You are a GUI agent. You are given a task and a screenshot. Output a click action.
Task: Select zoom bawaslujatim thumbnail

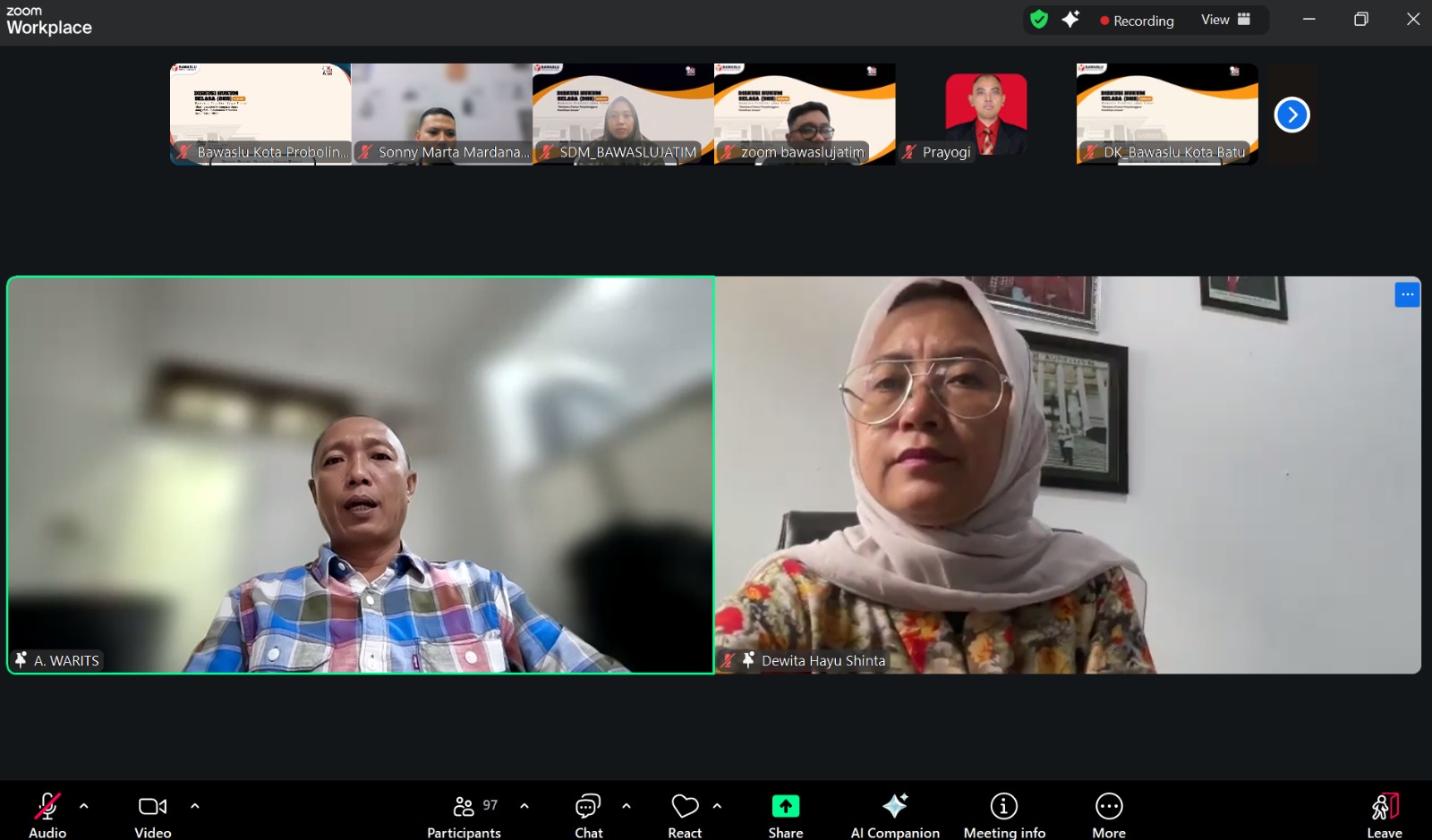[805, 114]
